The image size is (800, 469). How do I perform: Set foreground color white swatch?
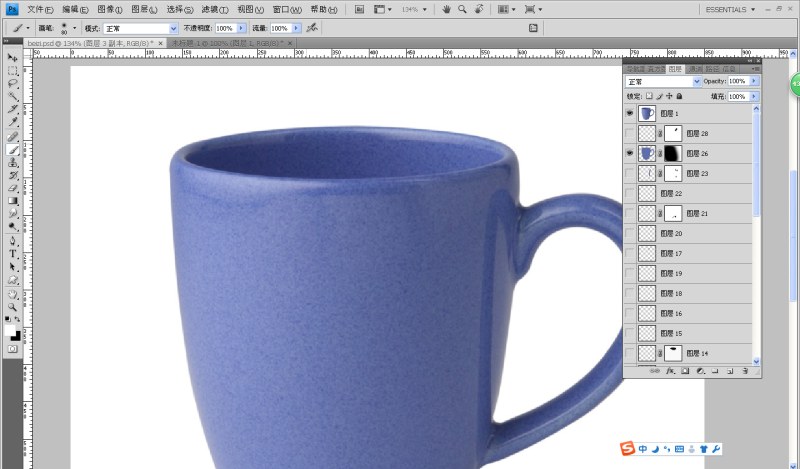coord(10,330)
